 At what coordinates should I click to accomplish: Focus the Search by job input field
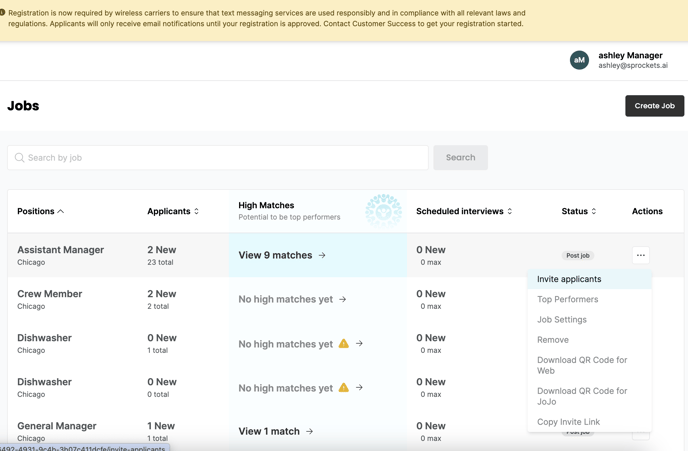point(218,157)
